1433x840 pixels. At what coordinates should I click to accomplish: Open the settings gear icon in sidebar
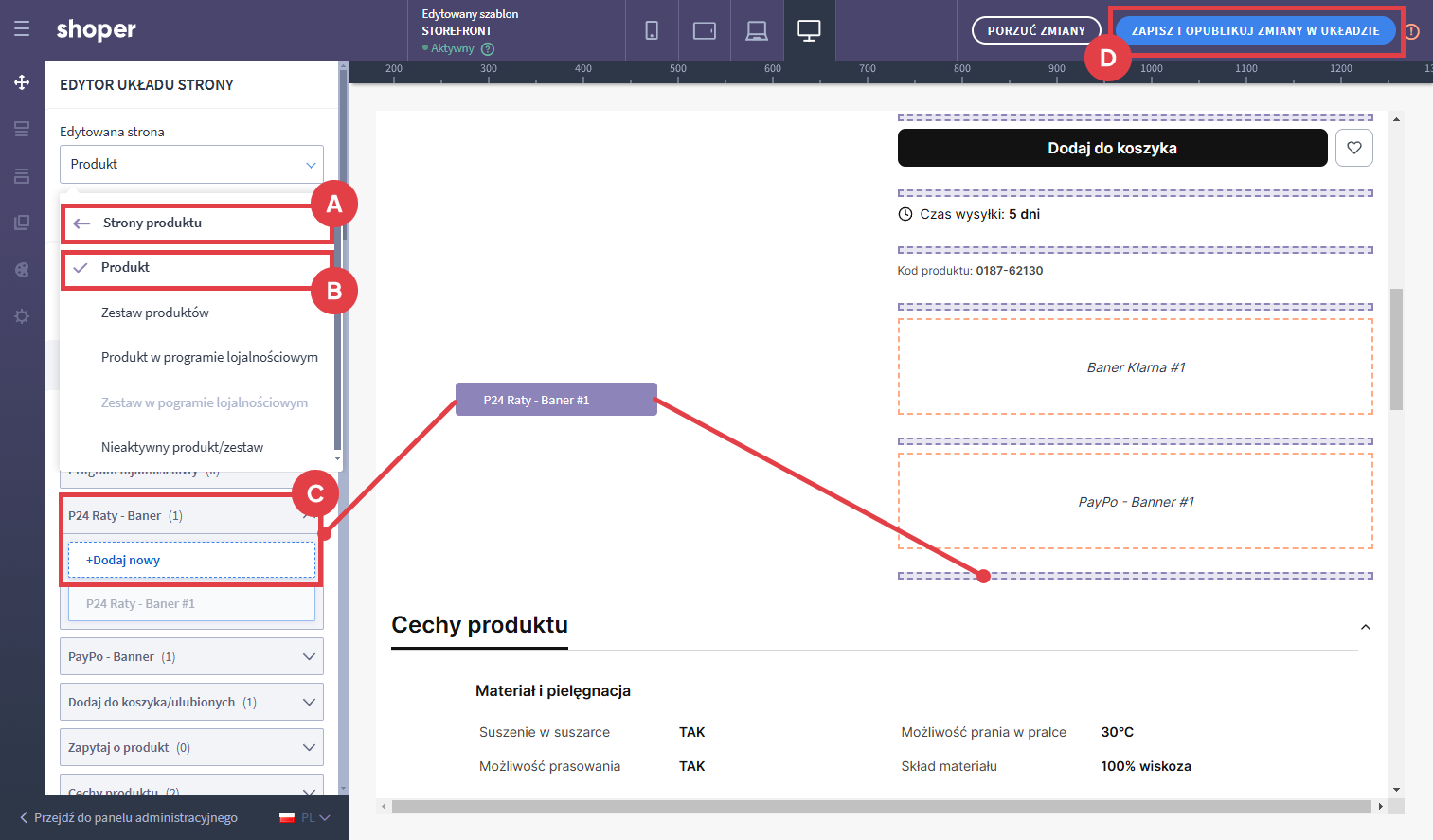click(x=22, y=316)
